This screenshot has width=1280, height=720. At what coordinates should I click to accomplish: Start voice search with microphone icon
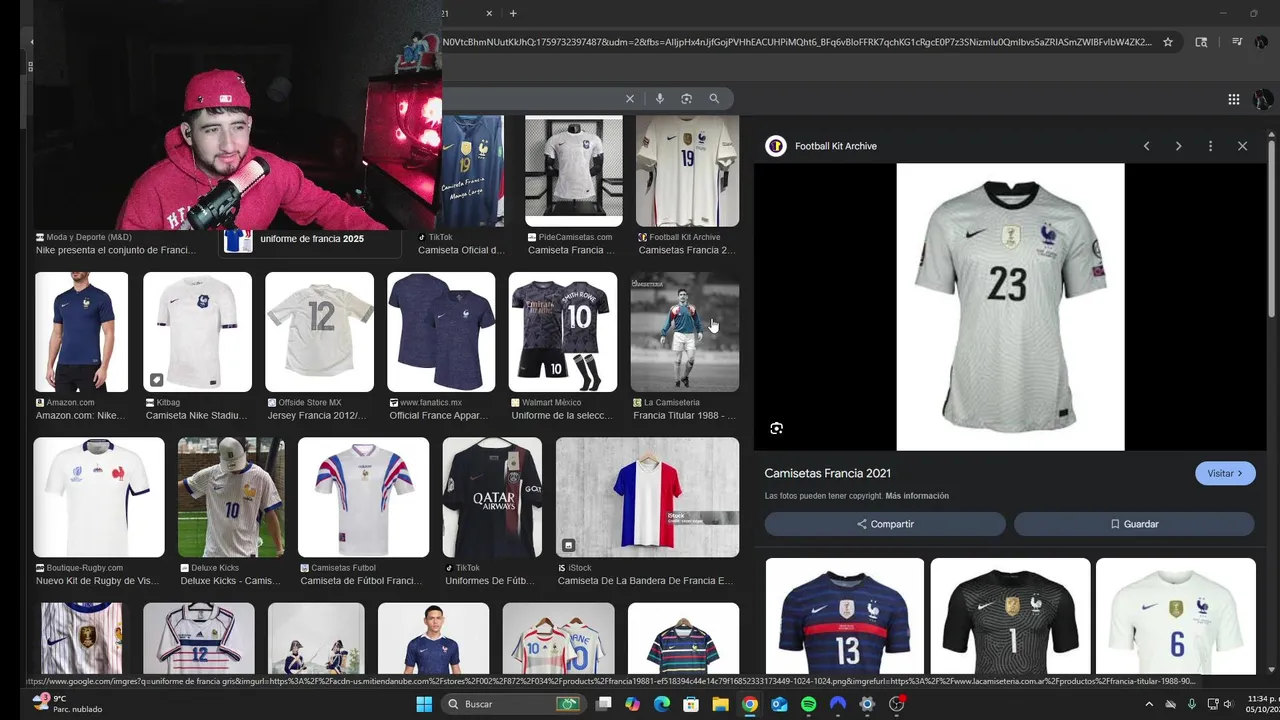[659, 99]
